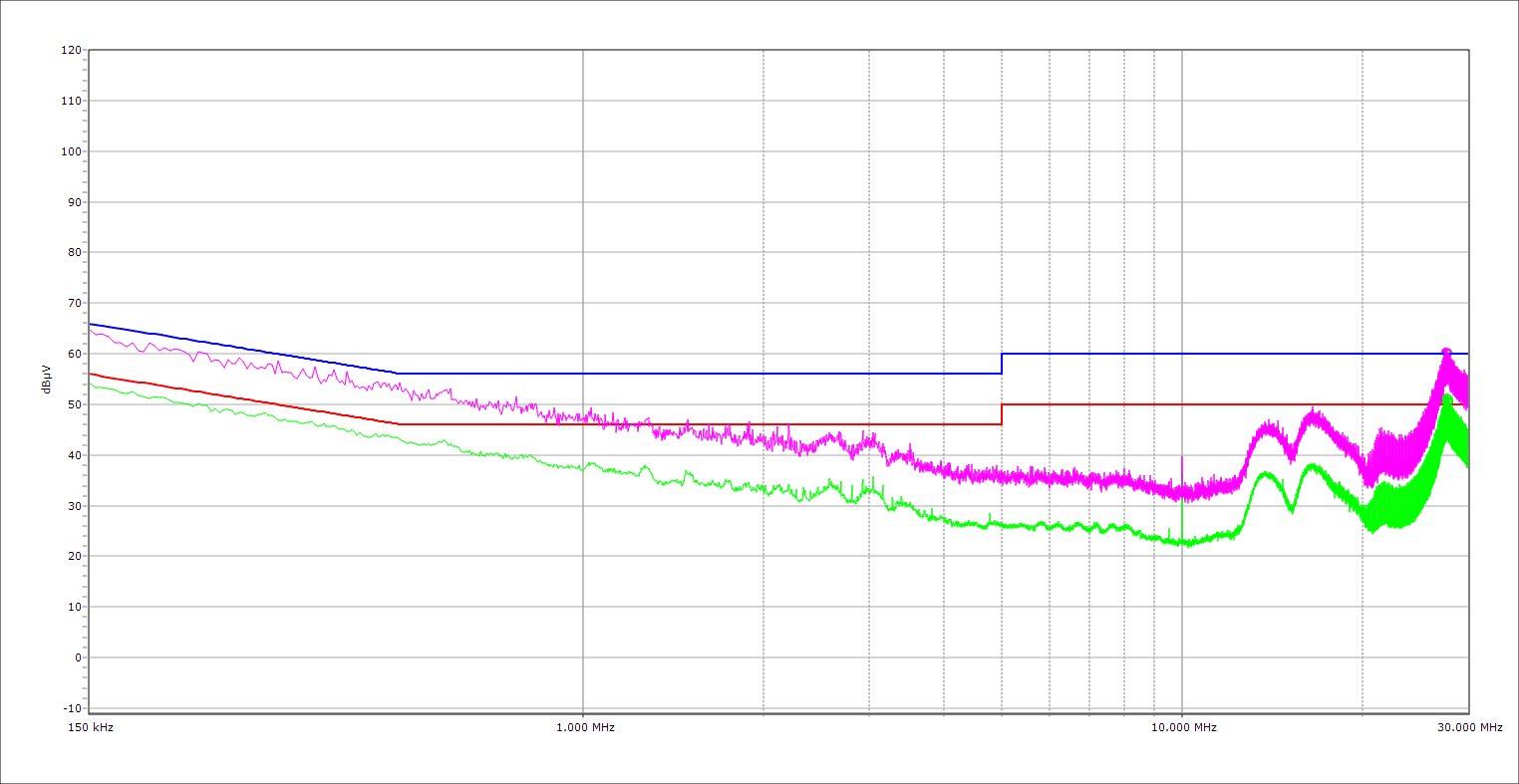Viewport: 1519px width, 784px height.
Task: Click the magenta peak marker near 28 MHz
Action: 1446,353
